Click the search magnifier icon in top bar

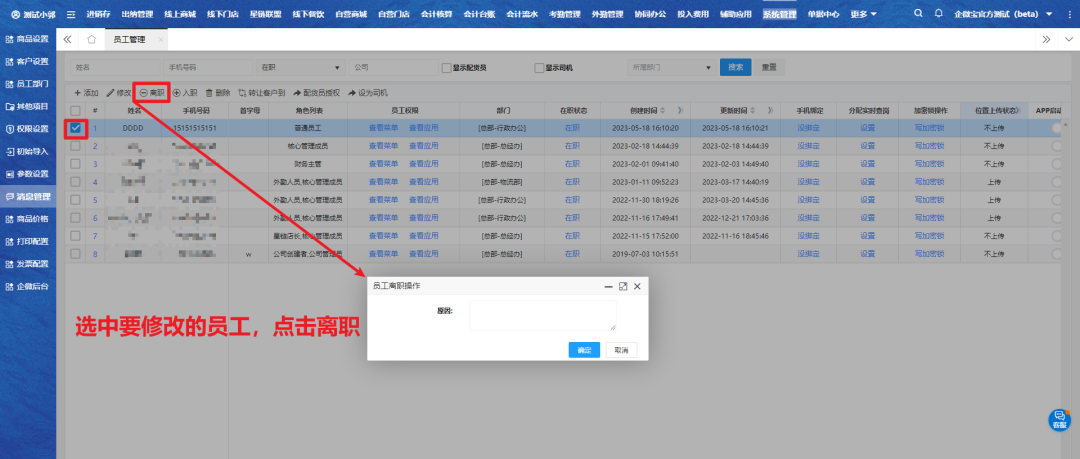tap(919, 14)
